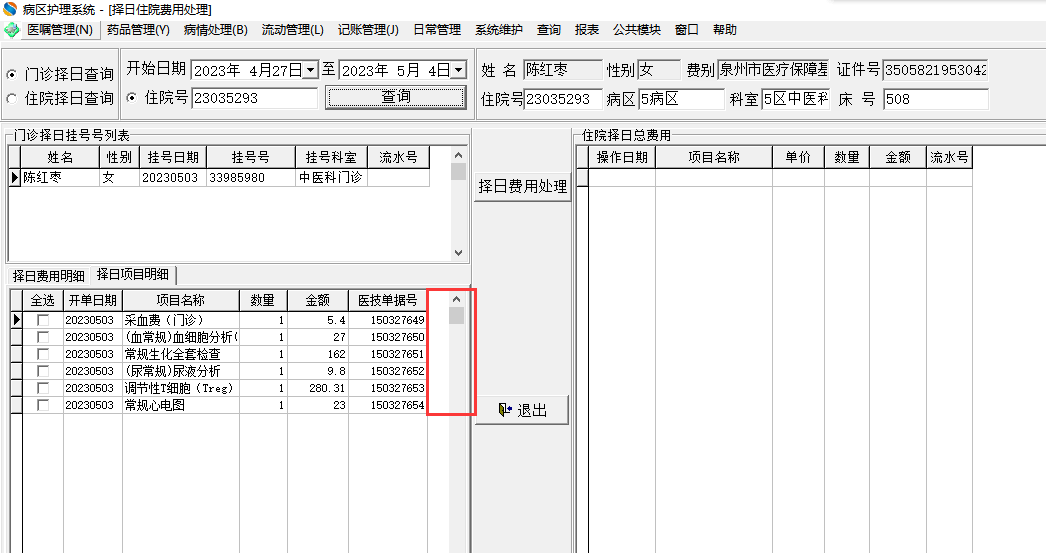
Task: Open the 窗口 menu
Action: tap(686, 30)
